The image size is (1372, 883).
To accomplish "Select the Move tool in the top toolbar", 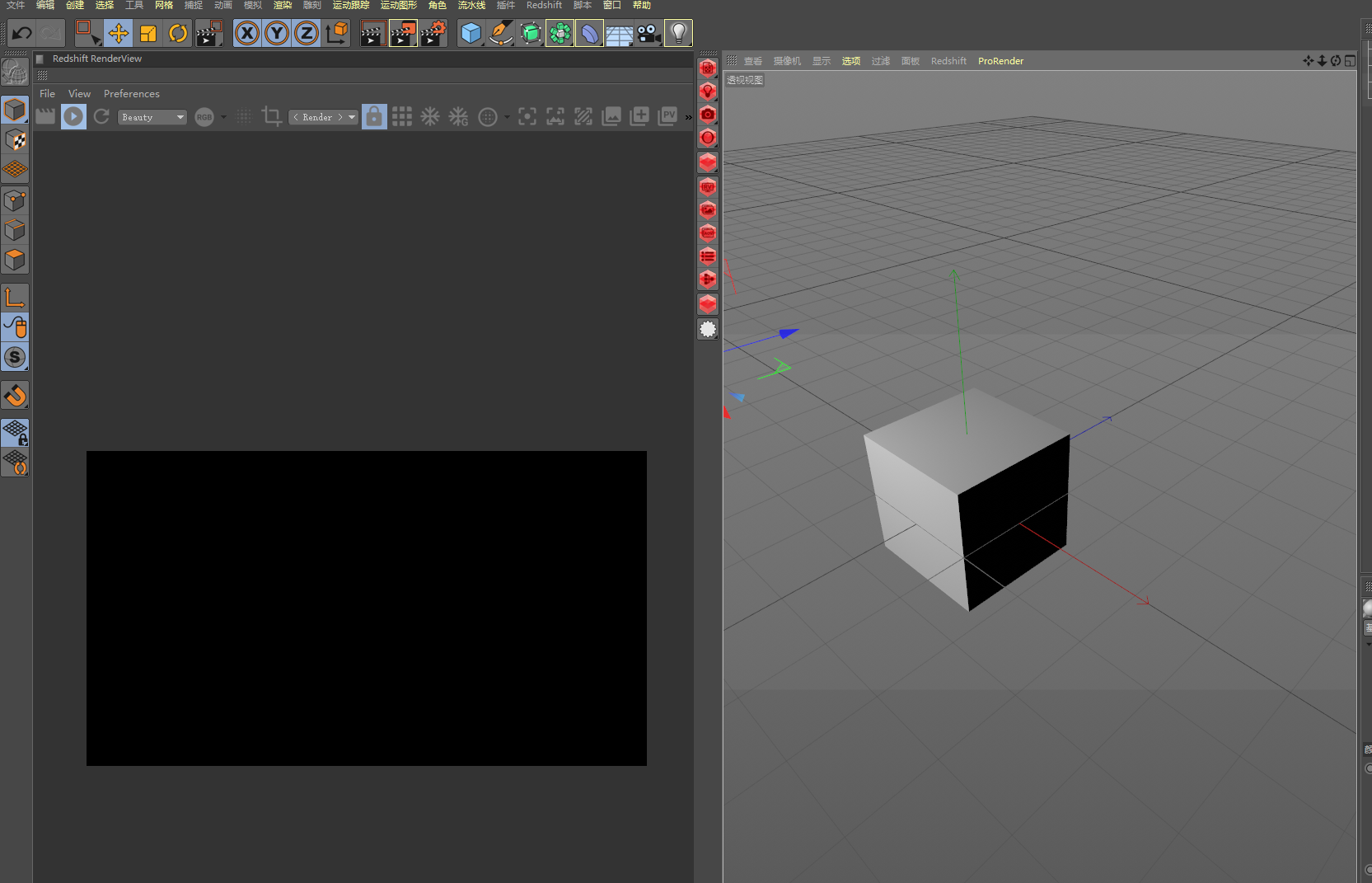I will click(118, 33).
